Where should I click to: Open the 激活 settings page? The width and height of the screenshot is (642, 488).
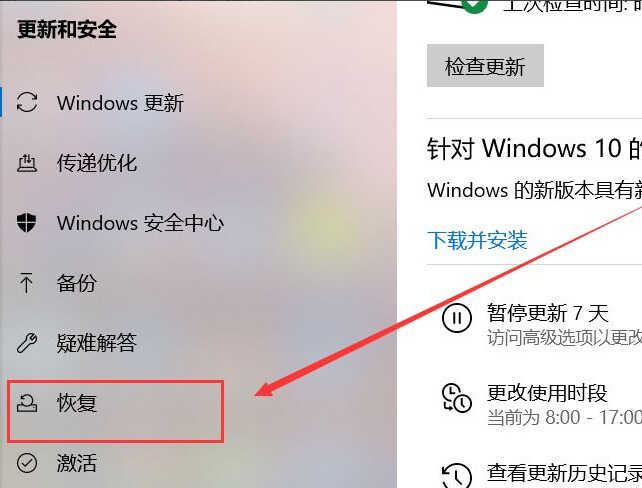pos(199,463)
